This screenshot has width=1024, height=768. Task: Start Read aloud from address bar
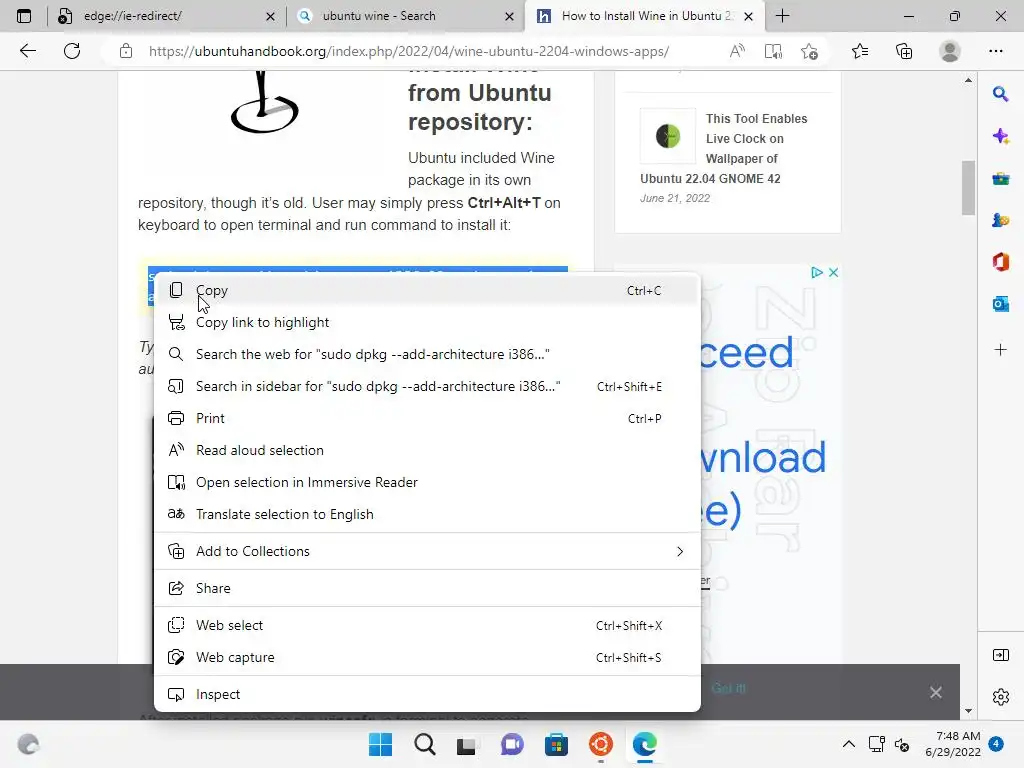737,52
